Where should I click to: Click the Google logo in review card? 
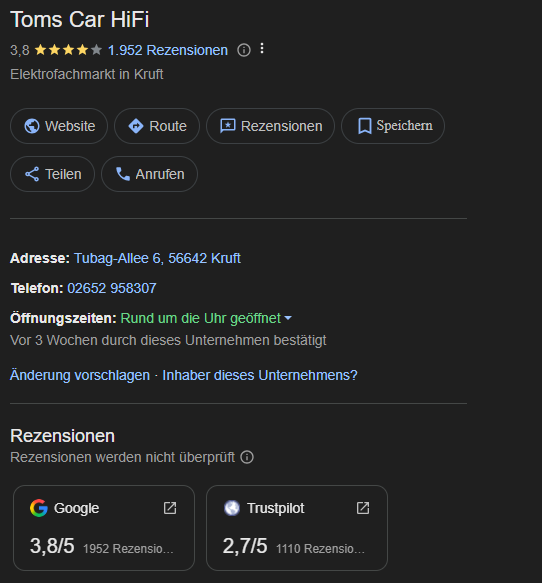(x=39, y=508)
